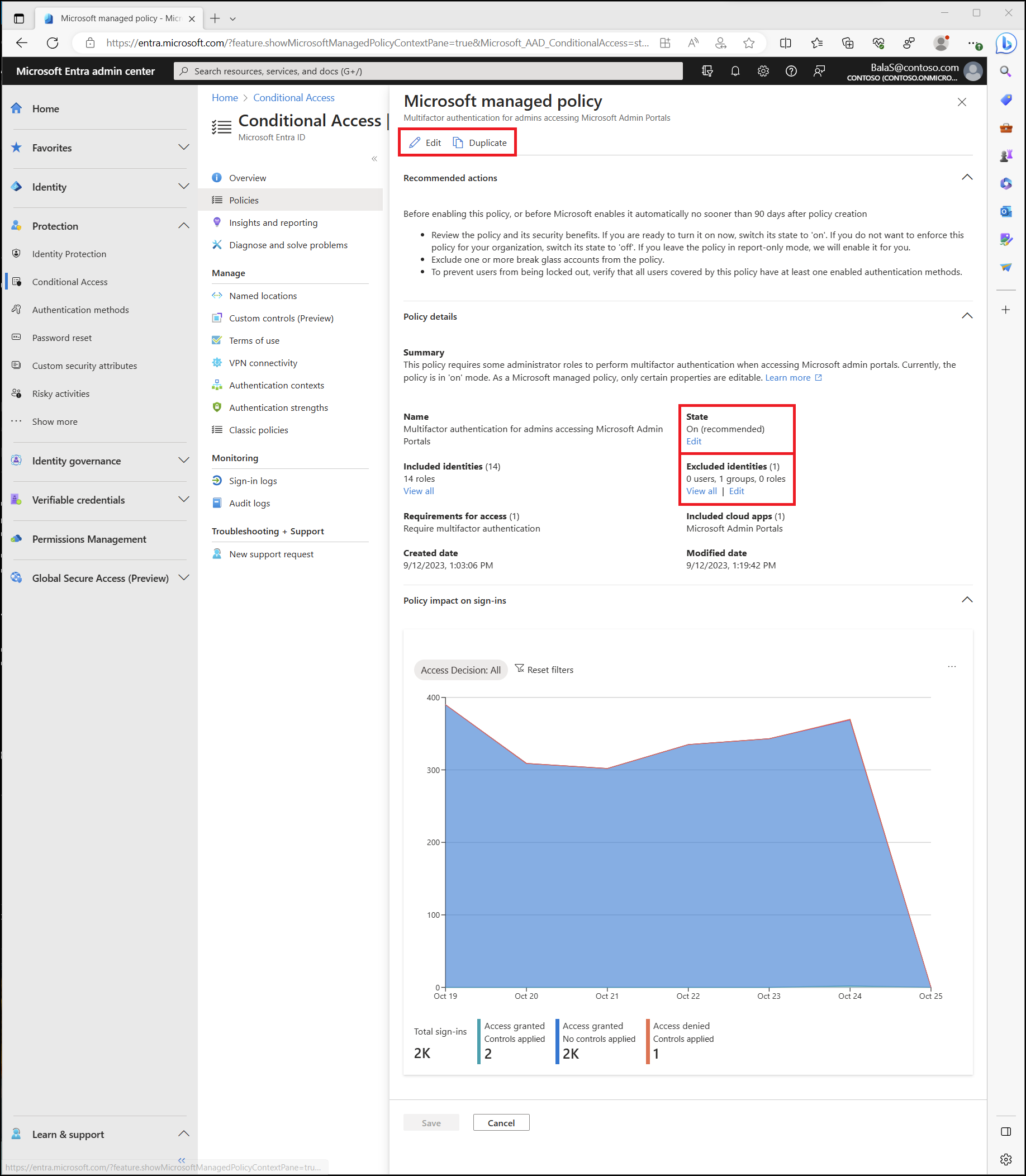
Task: Collapse the Protection nav section
Action: click(184, 226)
